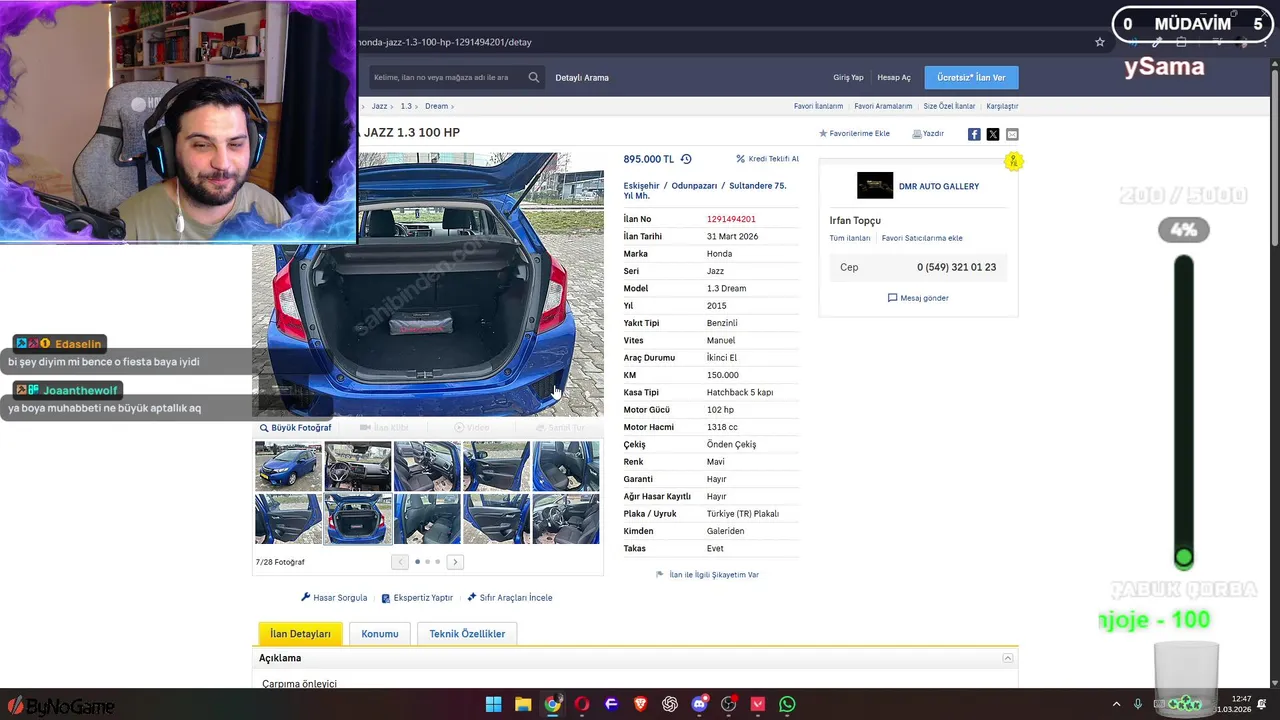The width and height of the screenshot is (1280, 720).
Task: Switch to Teknik Özellikler tab
Action: click(467, 634)
